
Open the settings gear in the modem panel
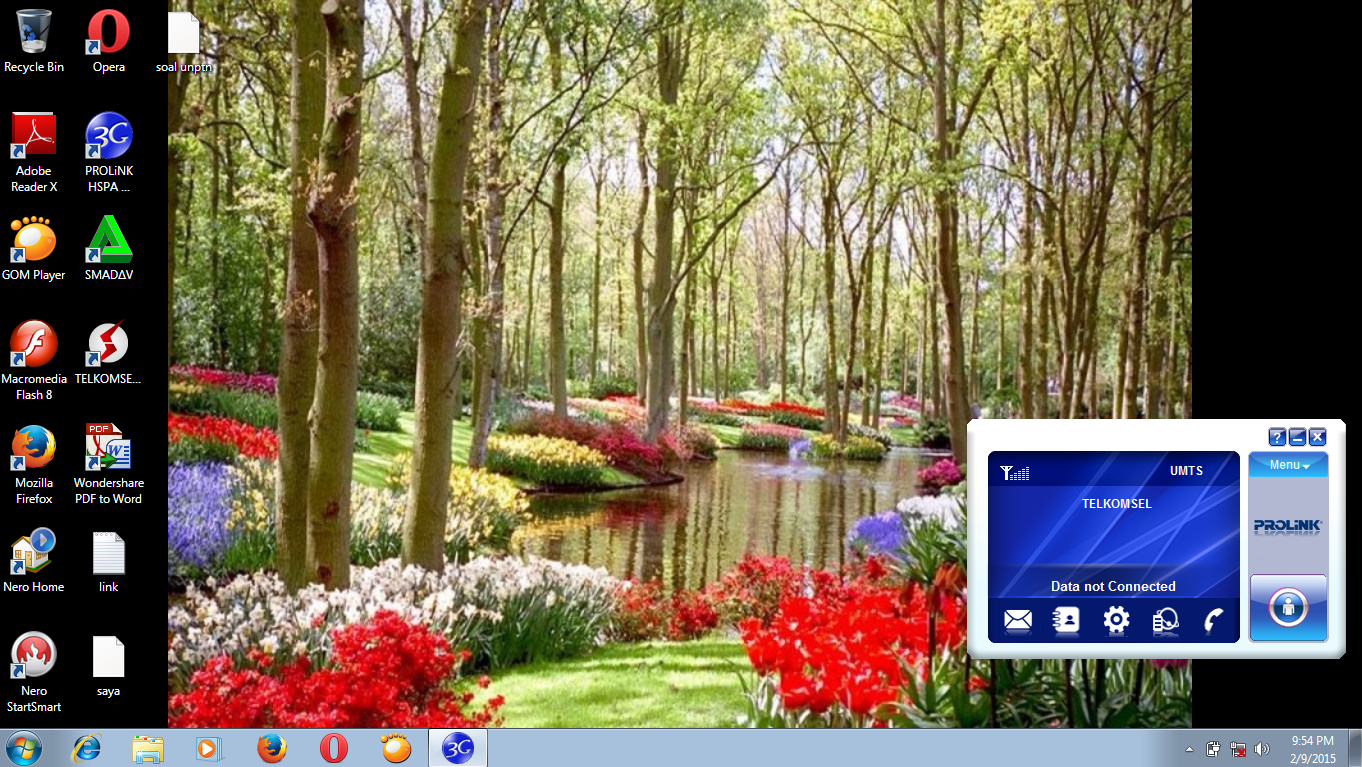point(1115,621)
